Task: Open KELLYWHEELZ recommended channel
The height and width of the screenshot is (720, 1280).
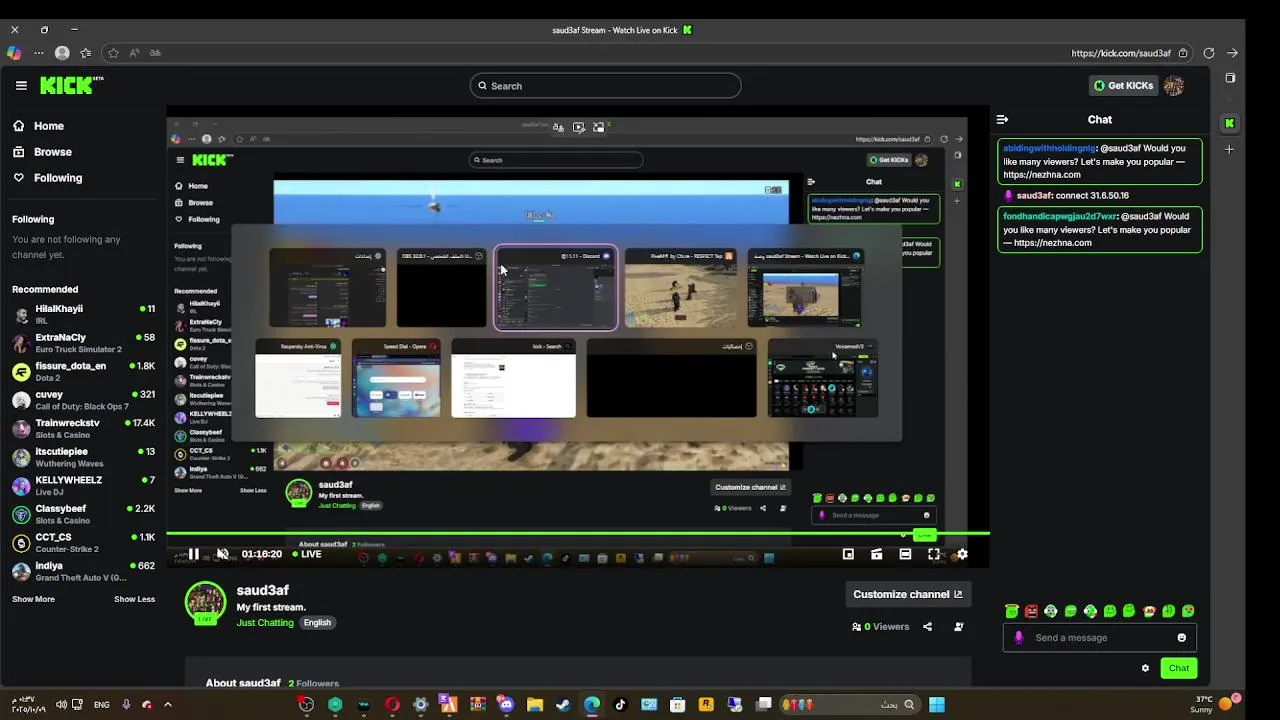Action: pos(83,486)
